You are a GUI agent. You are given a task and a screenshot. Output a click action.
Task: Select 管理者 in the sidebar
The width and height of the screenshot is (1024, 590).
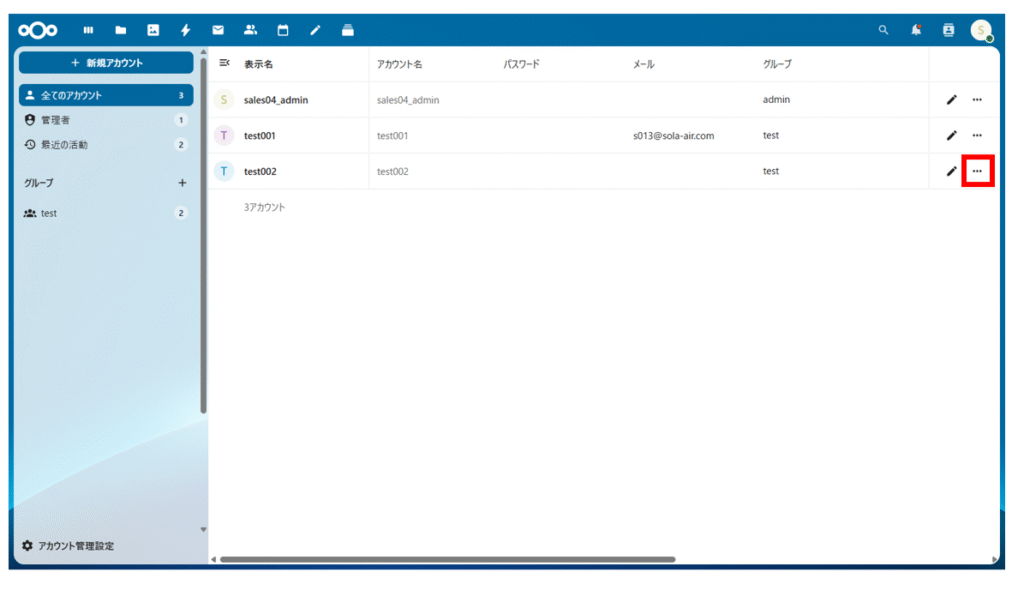(56, 120)
